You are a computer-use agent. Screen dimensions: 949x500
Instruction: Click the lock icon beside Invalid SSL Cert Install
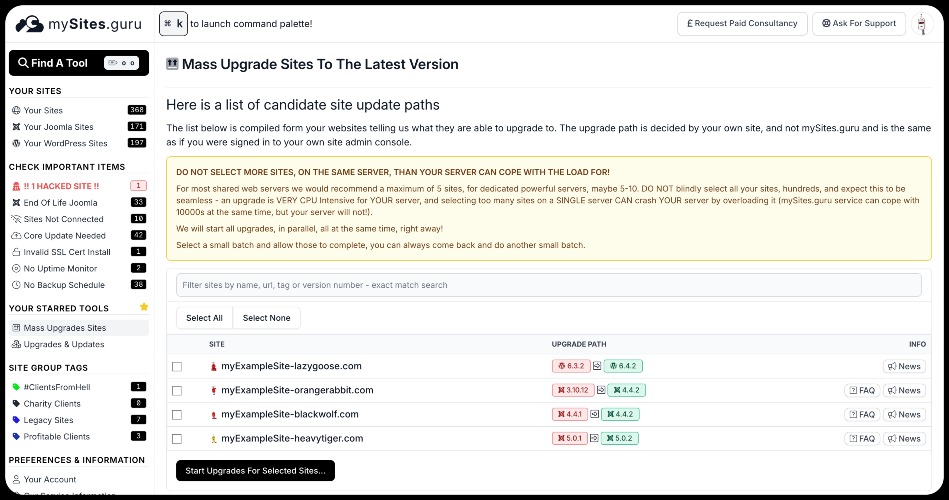[x=16, y=252]
